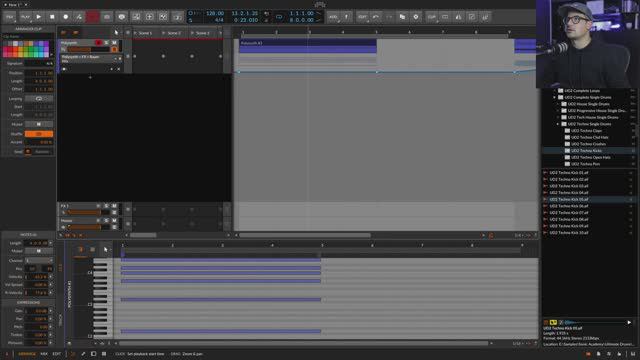This screenshot has height=360, width=640.
Task: Toggle the arranger loop button beside the position display
Action: click(x=279, y=17)
